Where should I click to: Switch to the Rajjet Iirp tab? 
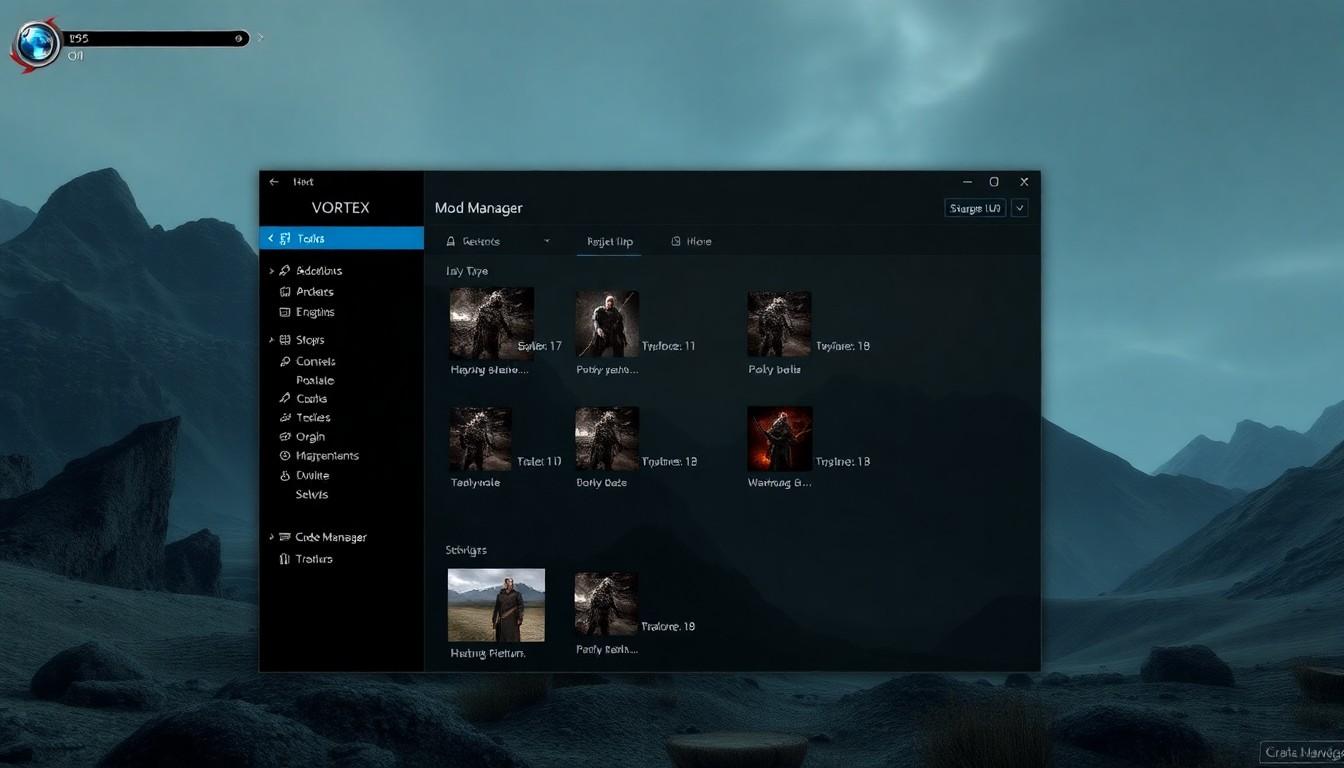609,241
